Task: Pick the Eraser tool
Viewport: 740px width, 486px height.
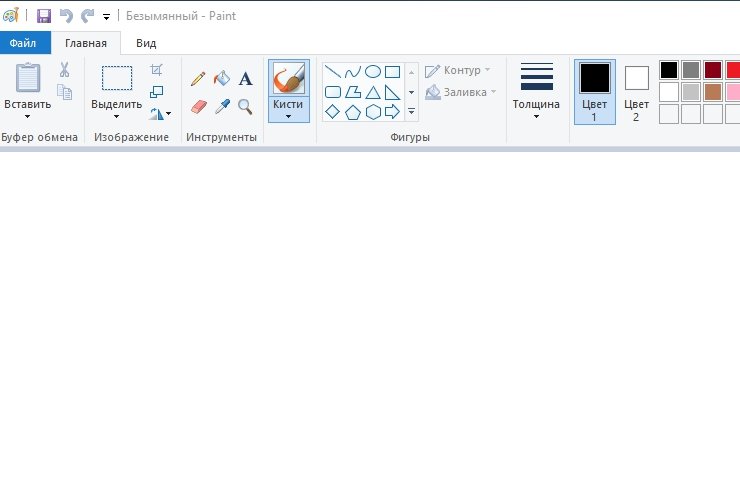Action: click(198, 106)
